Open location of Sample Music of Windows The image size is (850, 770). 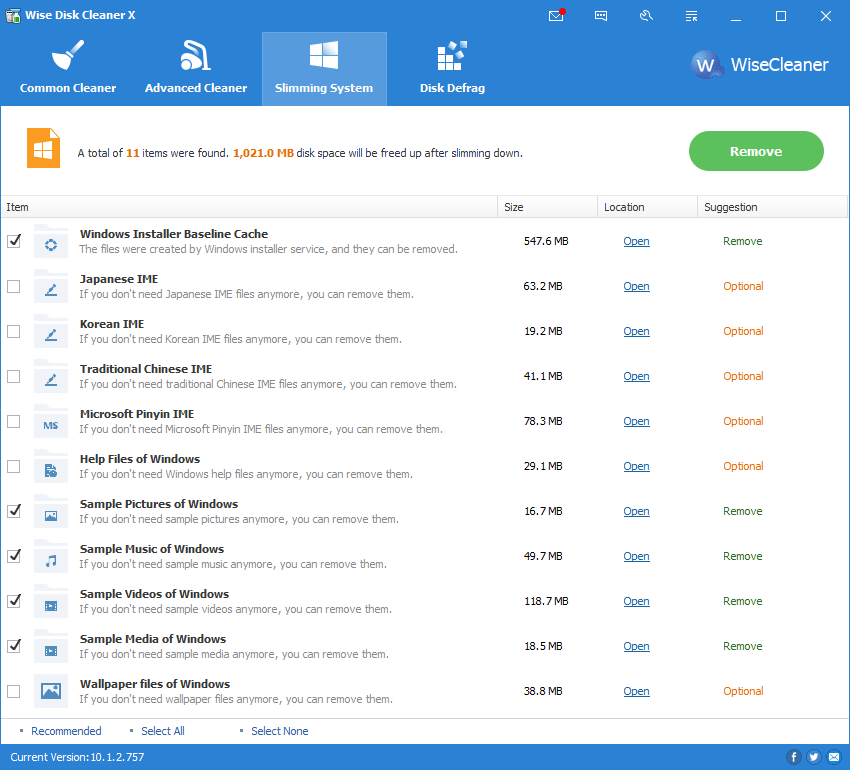click(x=636, y=556)
